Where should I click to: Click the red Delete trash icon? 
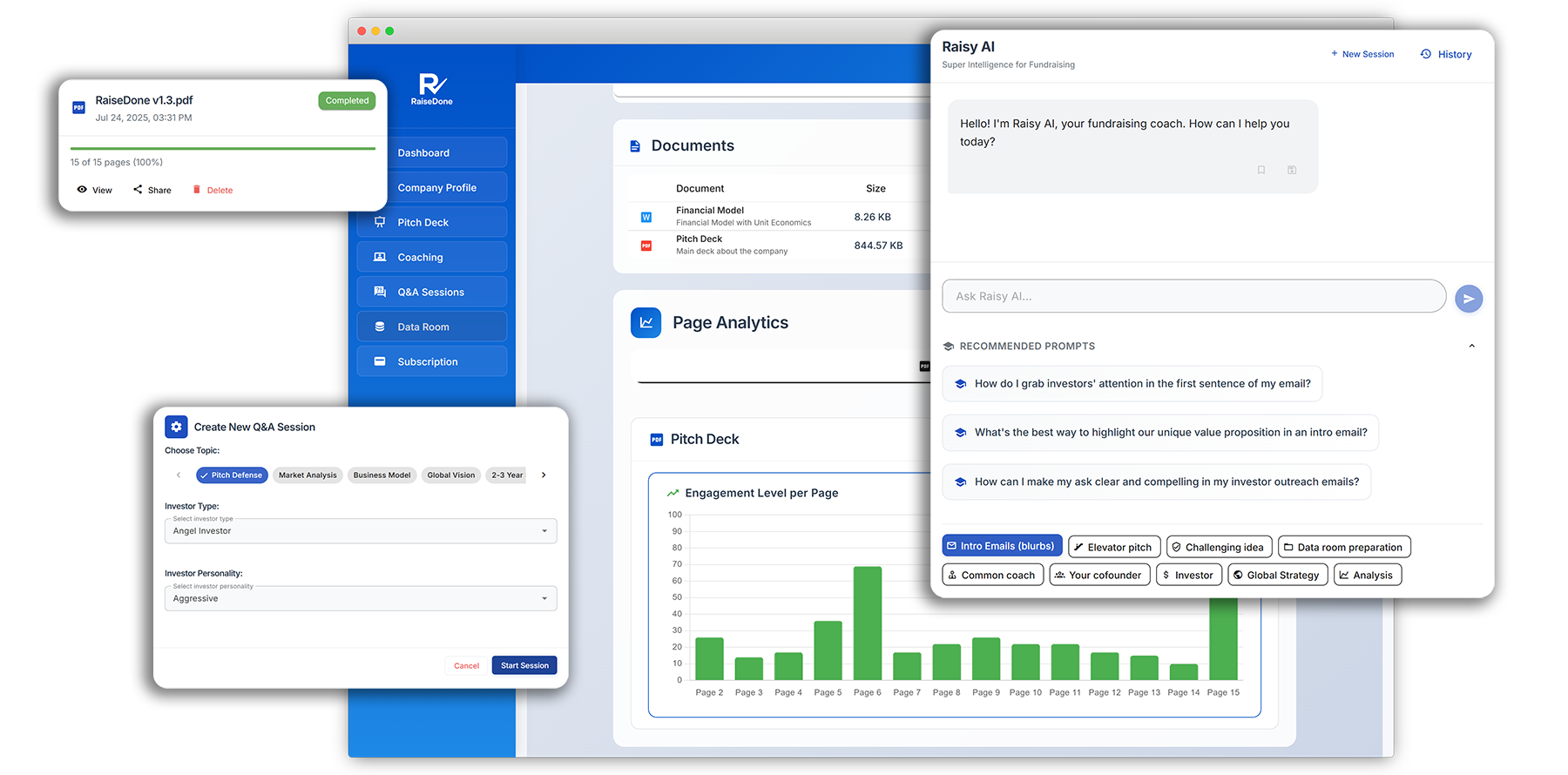[197, 189]
